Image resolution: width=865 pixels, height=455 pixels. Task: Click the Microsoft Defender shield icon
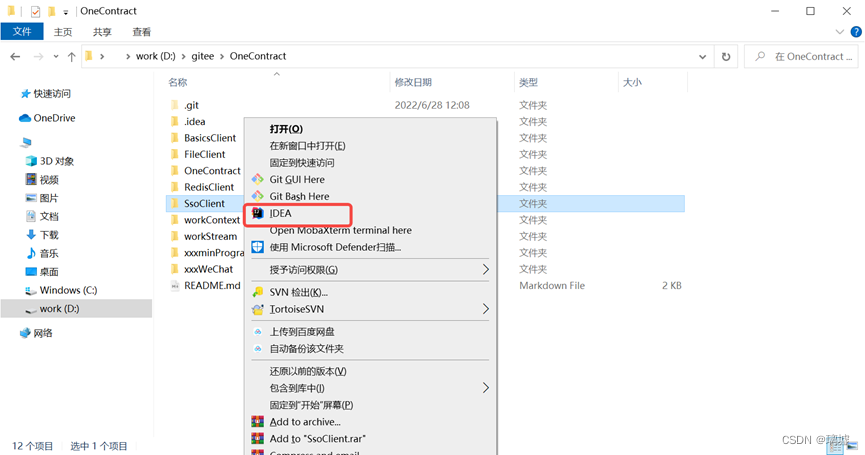tap(258, 247)
